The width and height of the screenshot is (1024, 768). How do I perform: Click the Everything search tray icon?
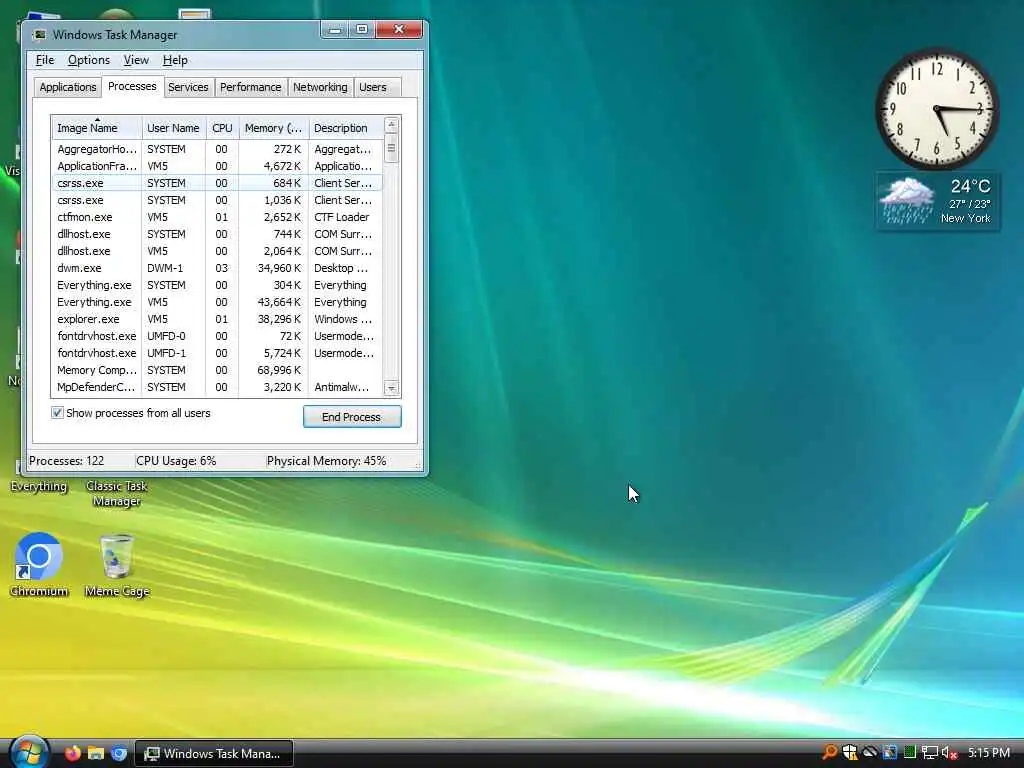pos(829,753)
